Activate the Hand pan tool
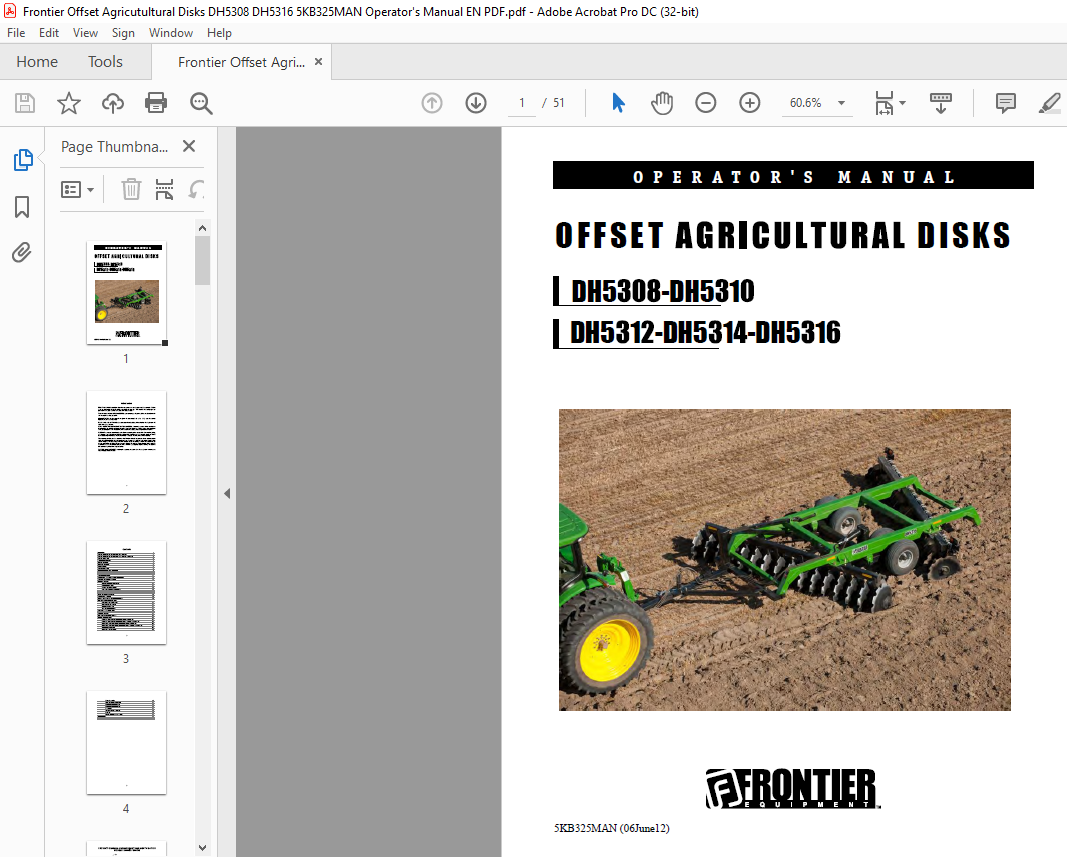This screenshot has height=857, width=1067. [661, 103]
